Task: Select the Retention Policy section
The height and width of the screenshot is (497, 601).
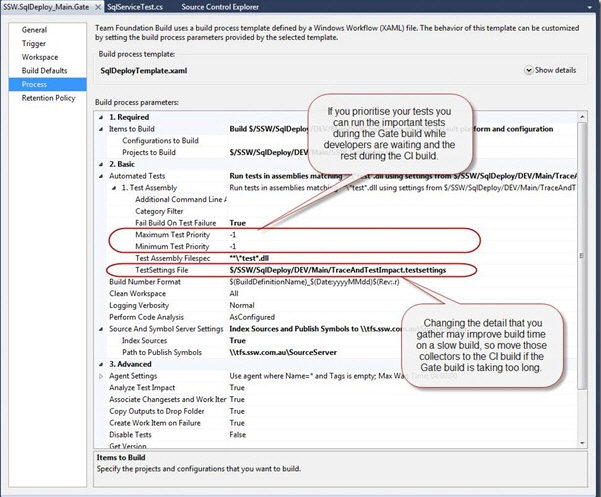Action: [50, 98]
